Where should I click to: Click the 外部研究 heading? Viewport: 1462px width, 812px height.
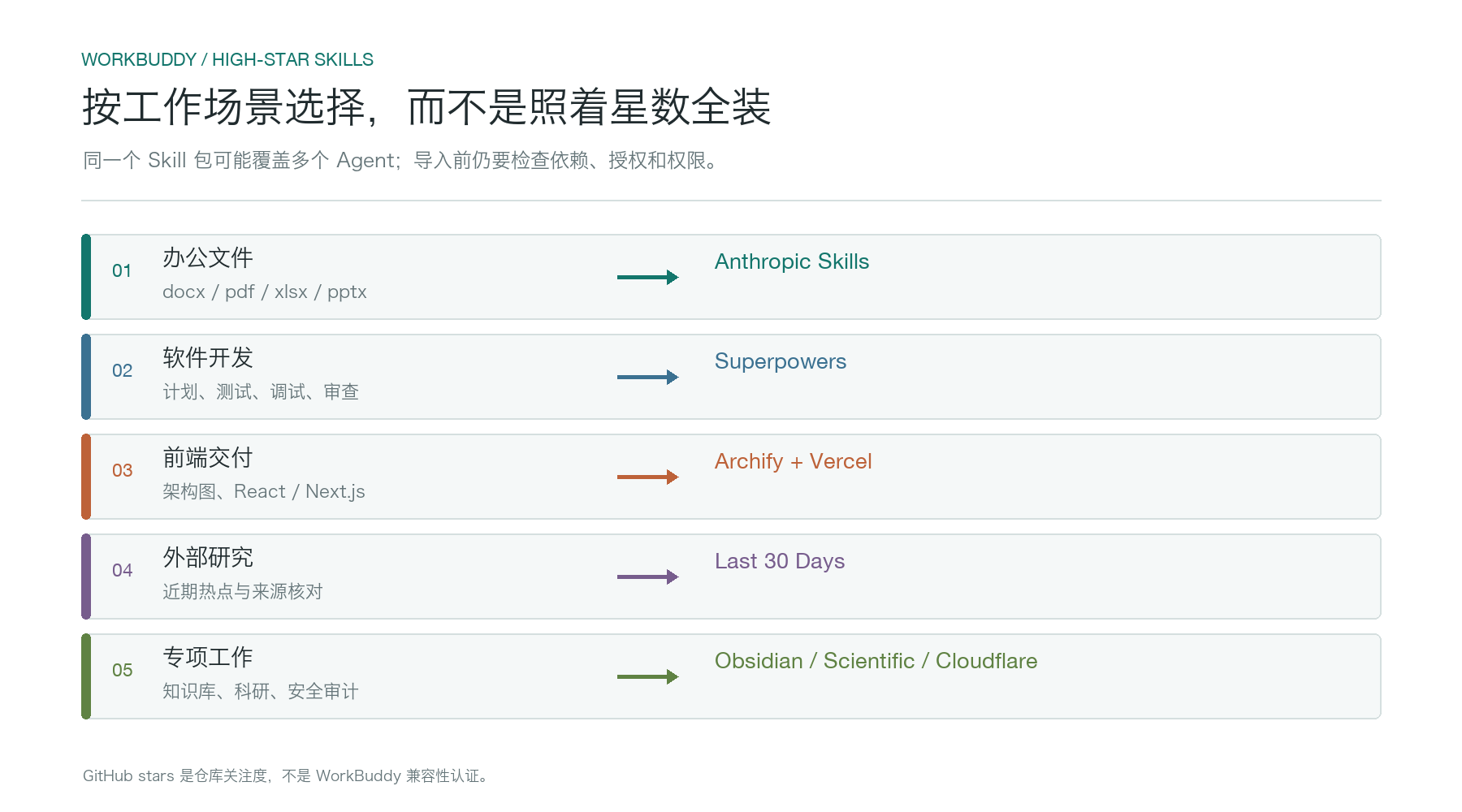coord(208,557)
